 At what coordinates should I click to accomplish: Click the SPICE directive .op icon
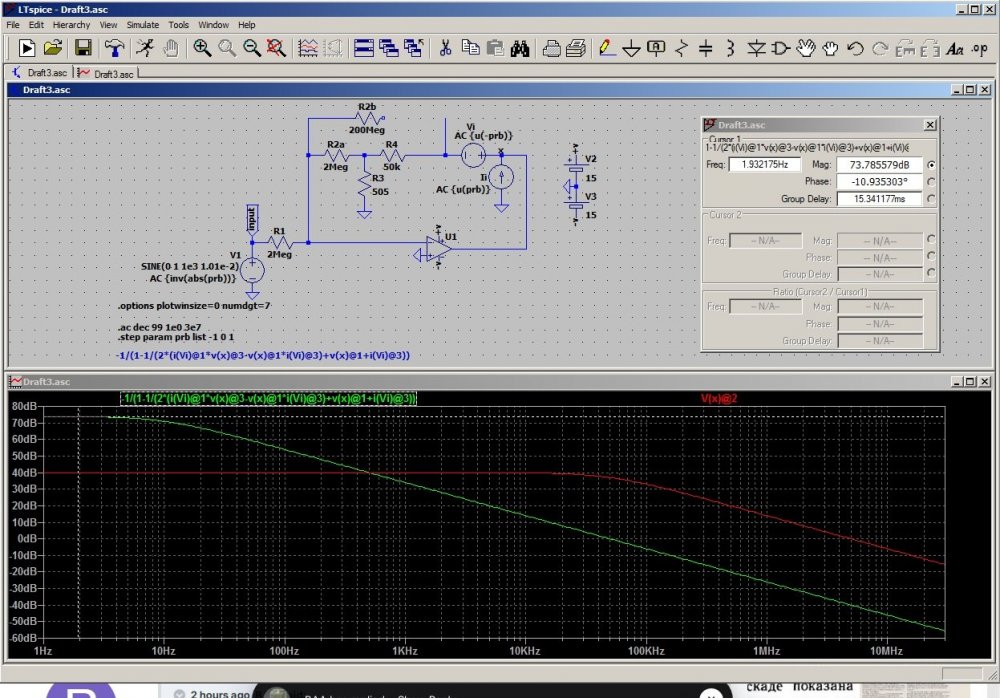(x=979, y=47)
